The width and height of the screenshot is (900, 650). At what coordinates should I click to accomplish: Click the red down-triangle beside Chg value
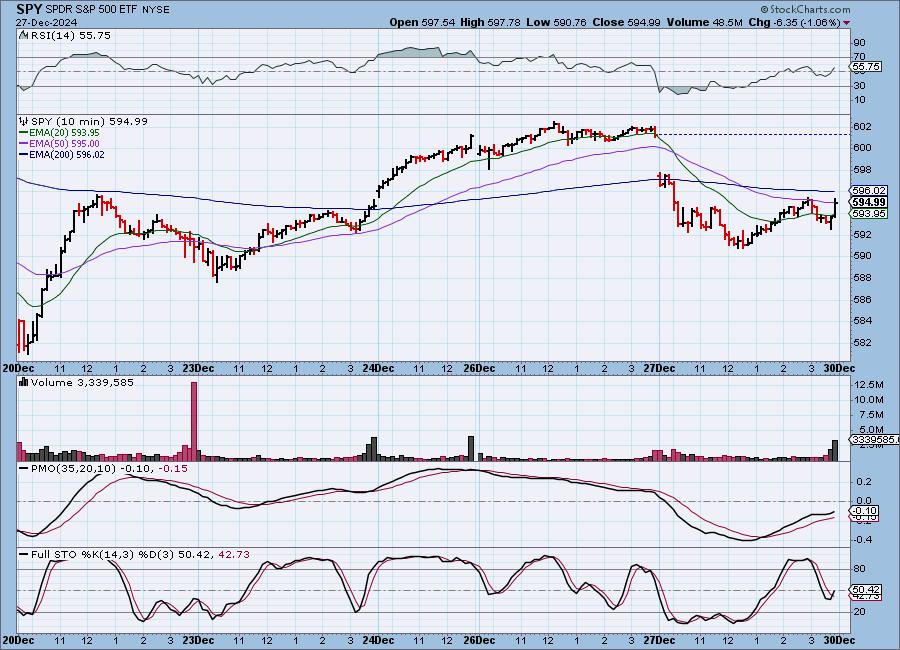[x=847, y=23]
